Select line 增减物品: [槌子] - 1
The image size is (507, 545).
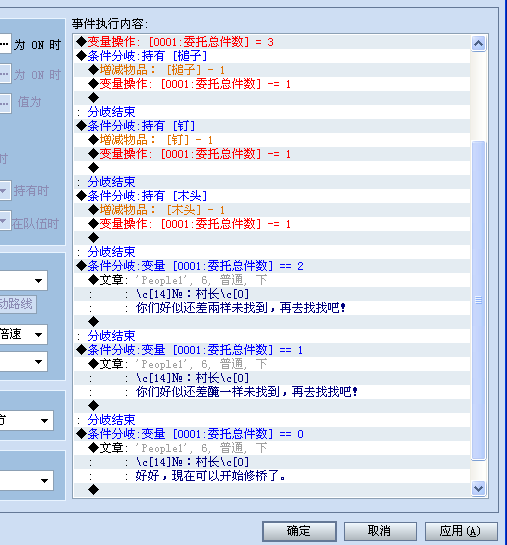pyautogui.click(x=272, y=70)
